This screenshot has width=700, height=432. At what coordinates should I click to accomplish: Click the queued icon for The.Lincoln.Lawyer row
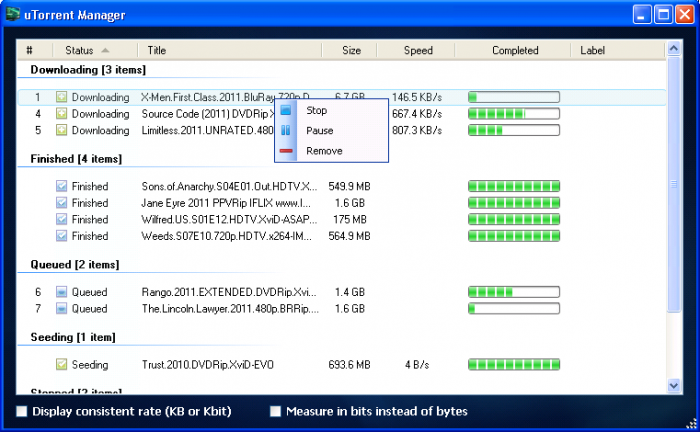tap(61, 308)
